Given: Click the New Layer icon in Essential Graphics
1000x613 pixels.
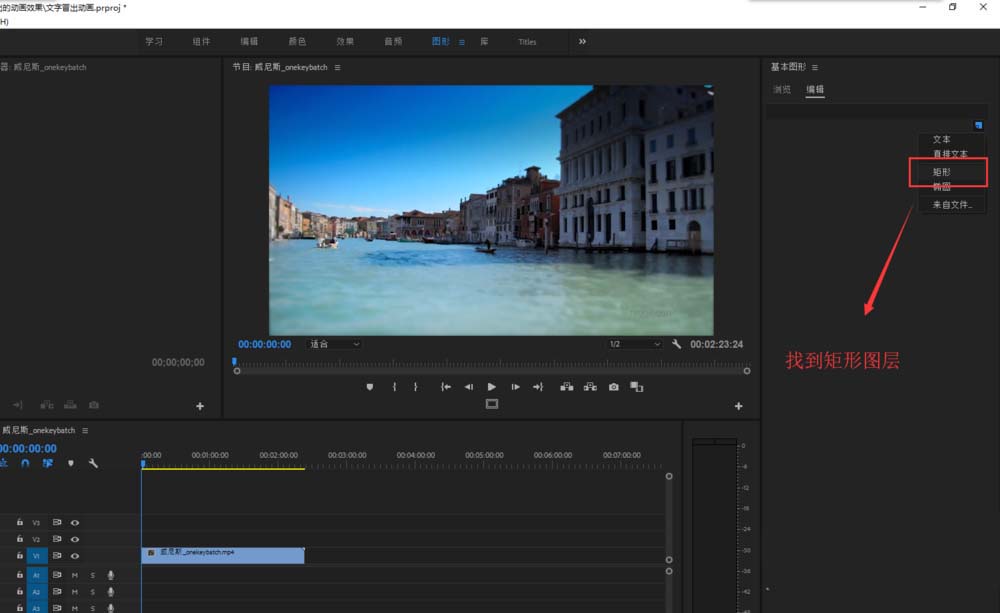Looking at the screenshot, I should tap(979, 125).
